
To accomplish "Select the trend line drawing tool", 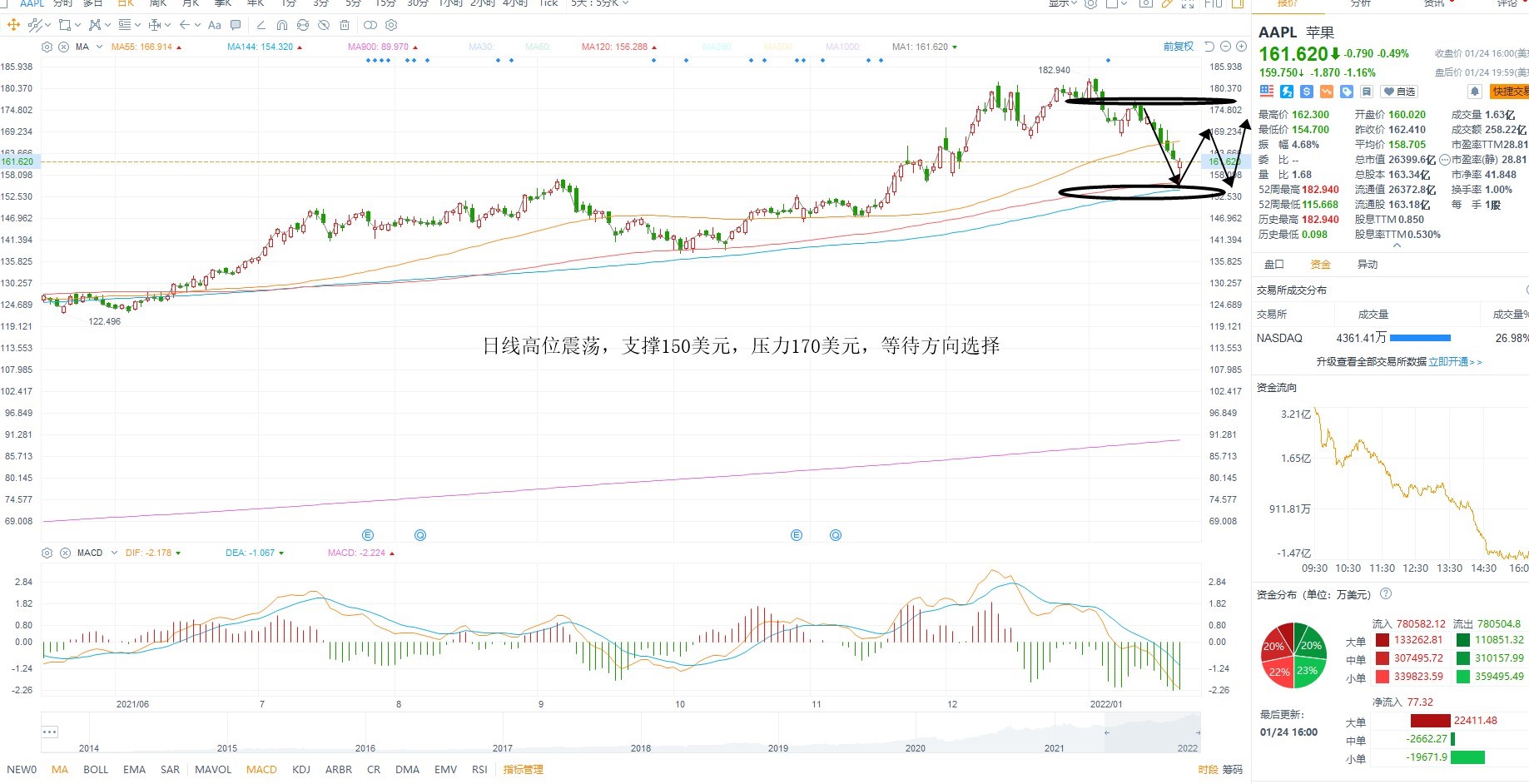I will [33, 25].
